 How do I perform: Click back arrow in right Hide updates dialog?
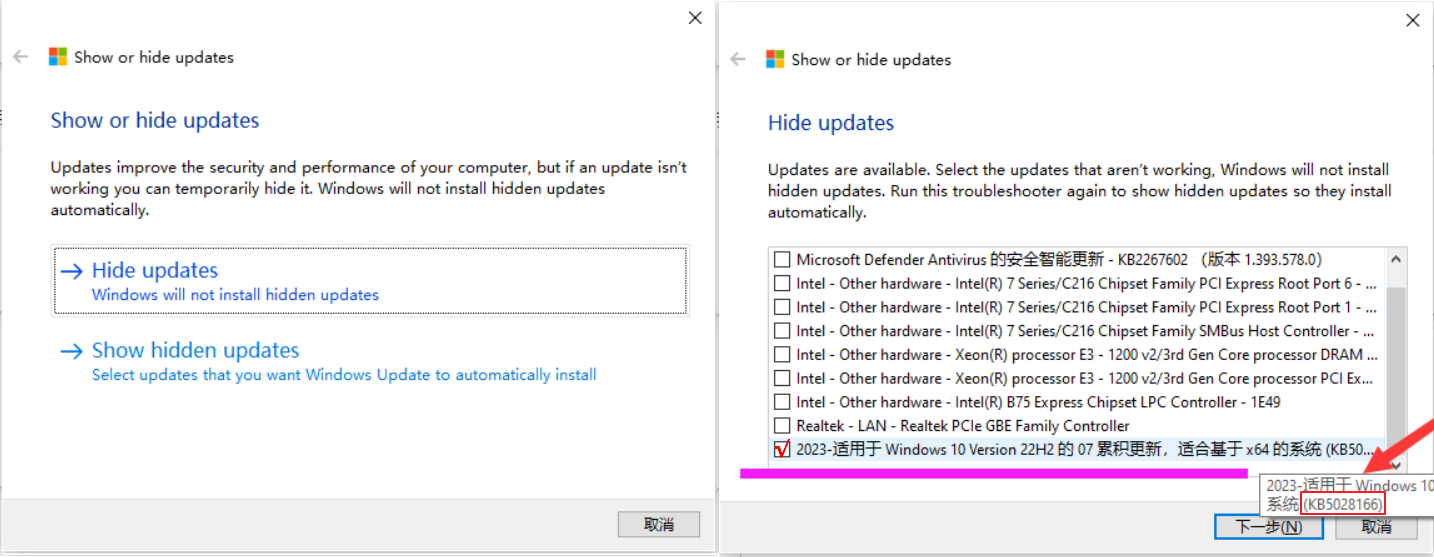pyautogui.click(x=738, y=59)
